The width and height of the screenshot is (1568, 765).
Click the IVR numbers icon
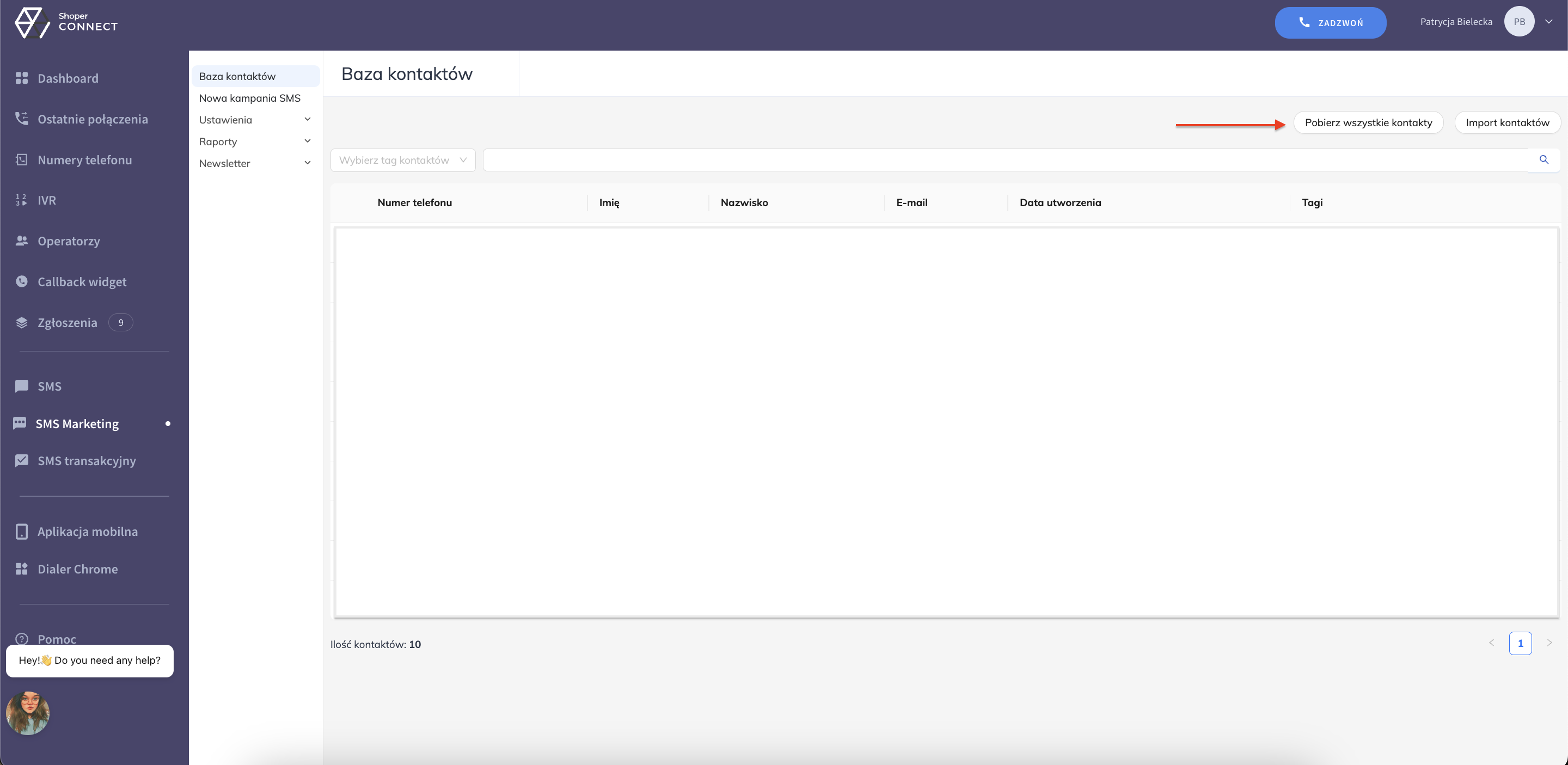point(22,200)
